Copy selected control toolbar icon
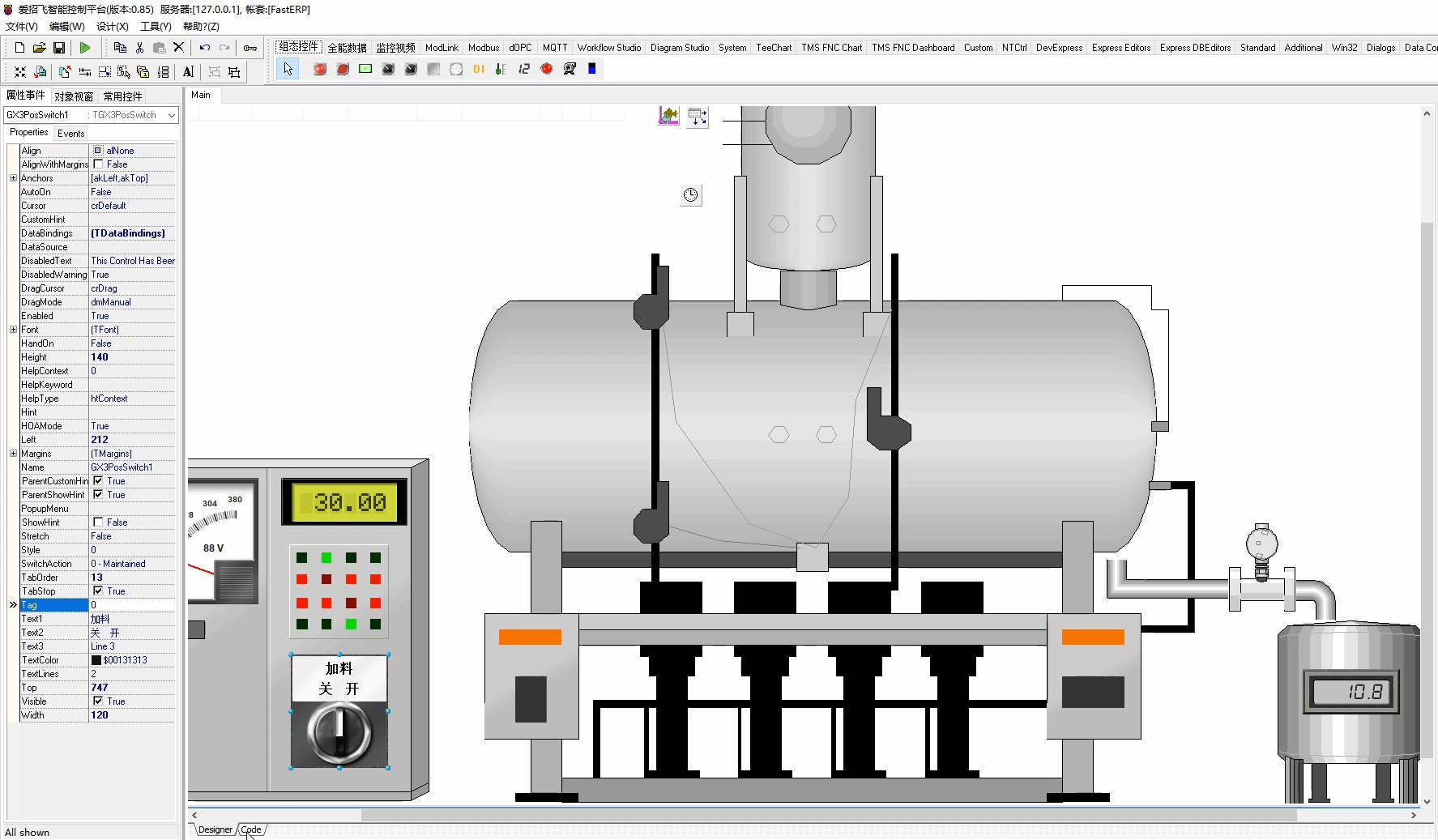Screen dimensions: 1438x840 (120, 48)
